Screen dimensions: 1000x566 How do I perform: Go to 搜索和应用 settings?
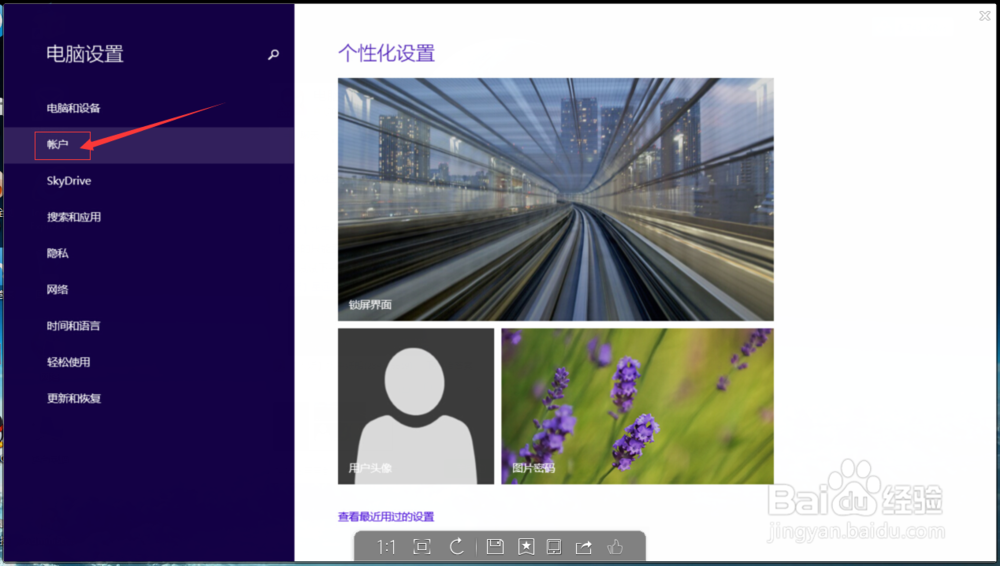click(74, 217)
